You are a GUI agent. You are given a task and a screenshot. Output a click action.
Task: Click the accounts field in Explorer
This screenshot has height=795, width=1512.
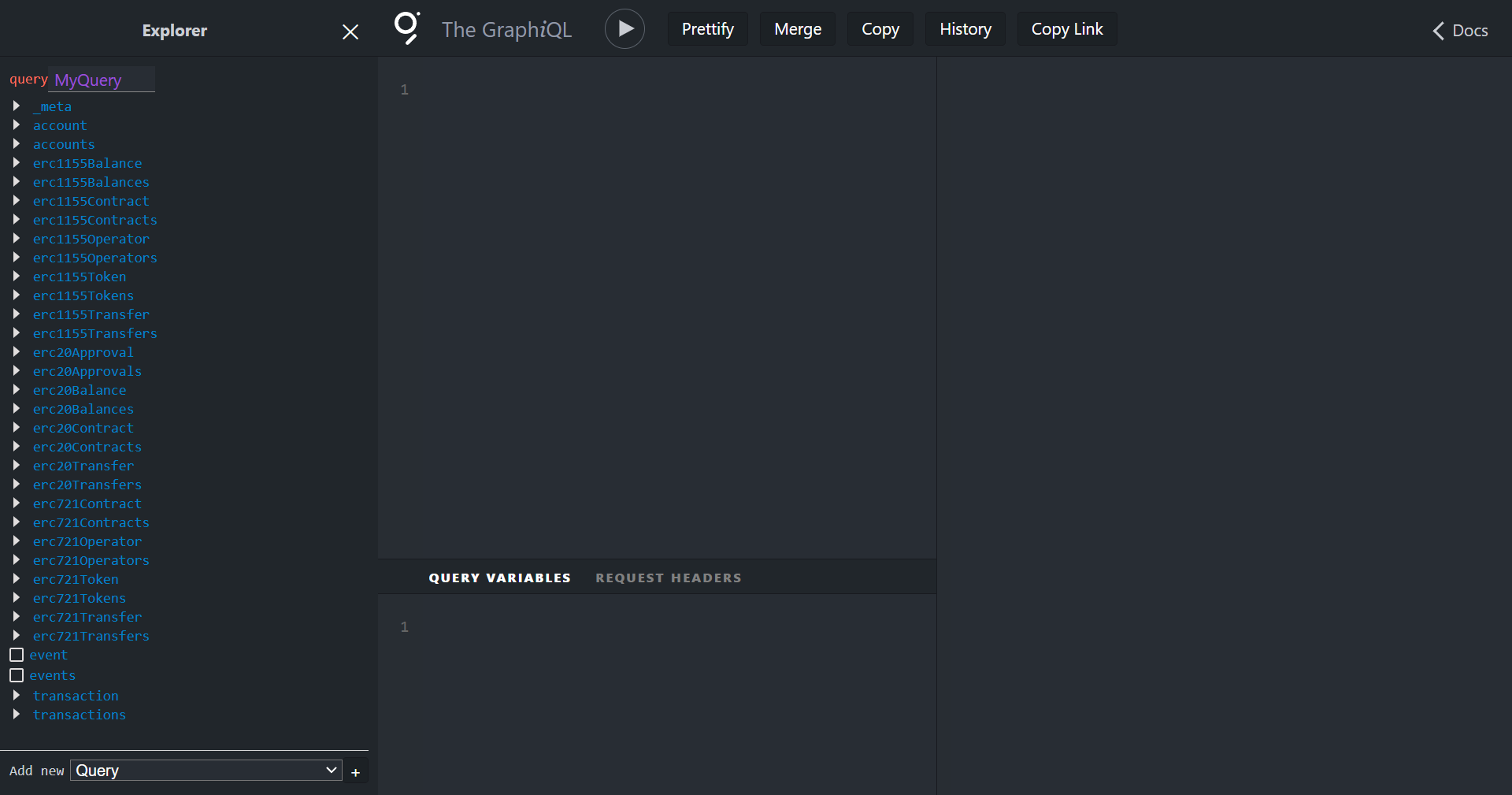pyautogui.click(x=64, y=144)
